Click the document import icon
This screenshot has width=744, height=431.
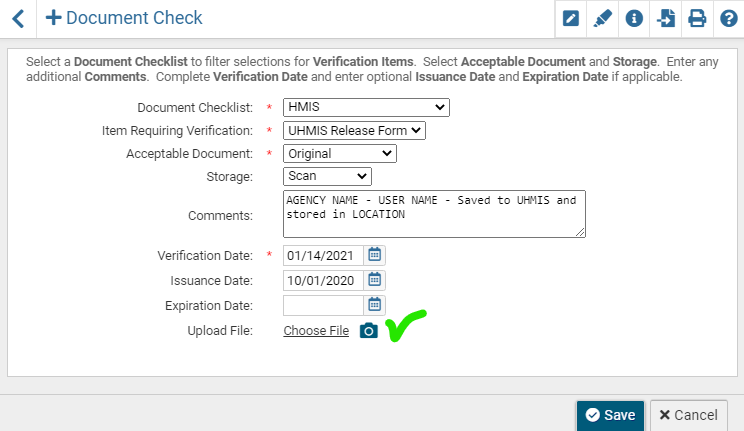pyautogui.click(x=666, y=19)
